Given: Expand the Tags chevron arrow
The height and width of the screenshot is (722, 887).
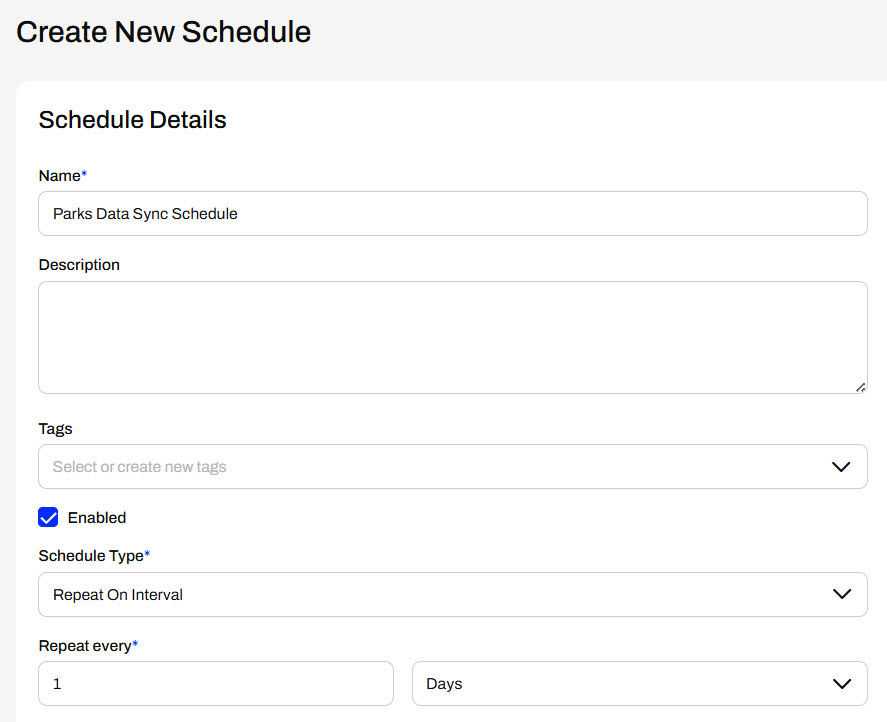Looking at the screenshot, I should pos(841,467).
